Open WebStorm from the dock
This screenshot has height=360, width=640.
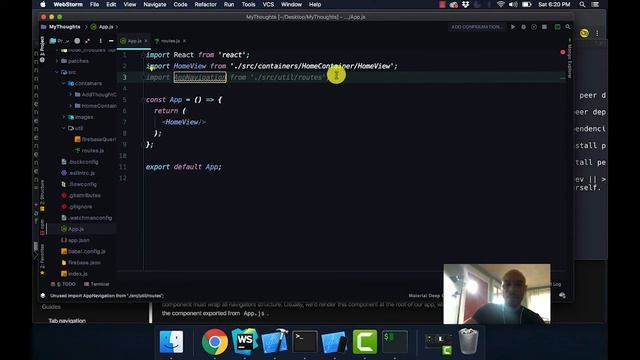(x=244, y=342)
